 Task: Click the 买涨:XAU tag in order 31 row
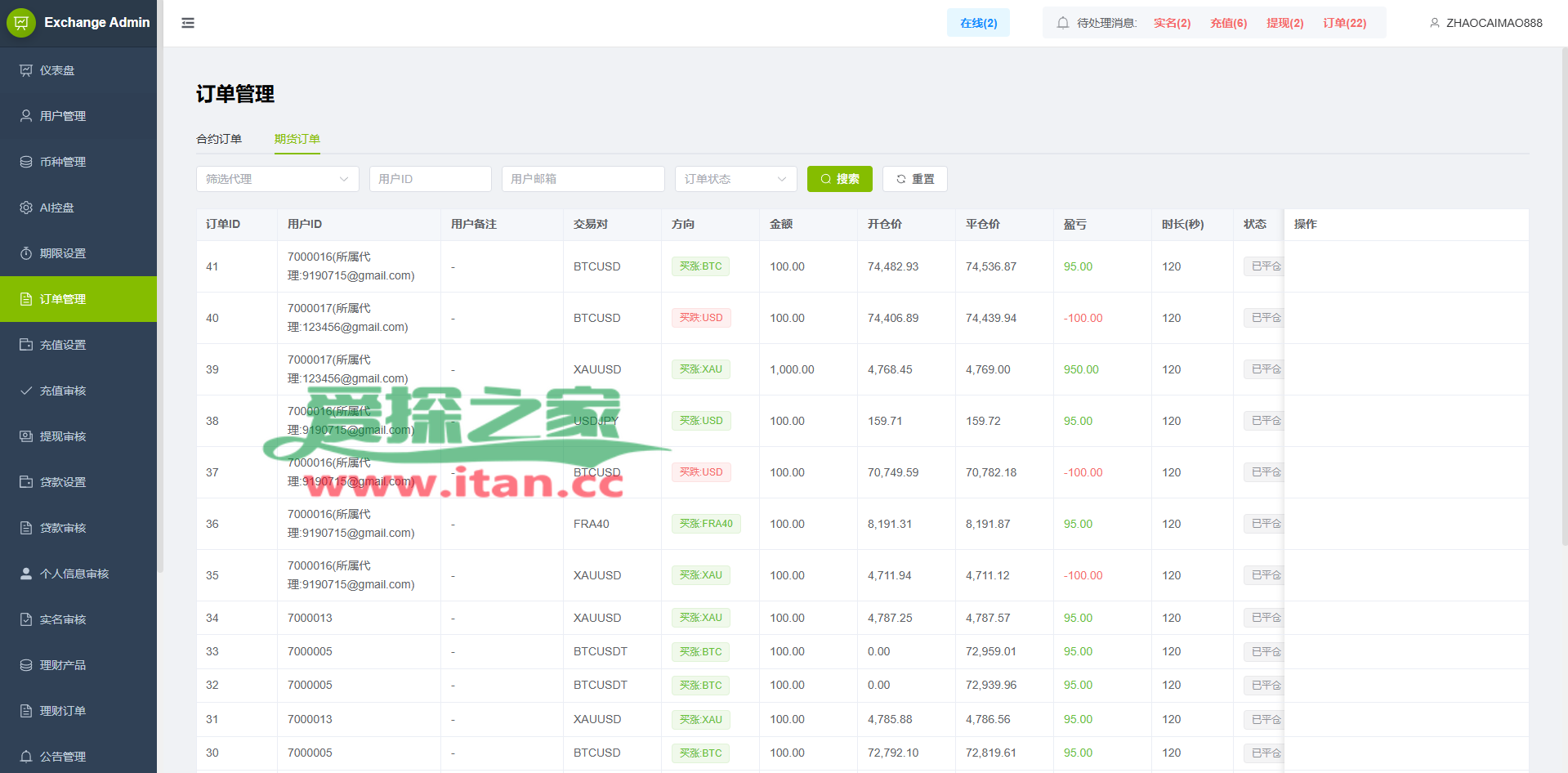[701, 720]
